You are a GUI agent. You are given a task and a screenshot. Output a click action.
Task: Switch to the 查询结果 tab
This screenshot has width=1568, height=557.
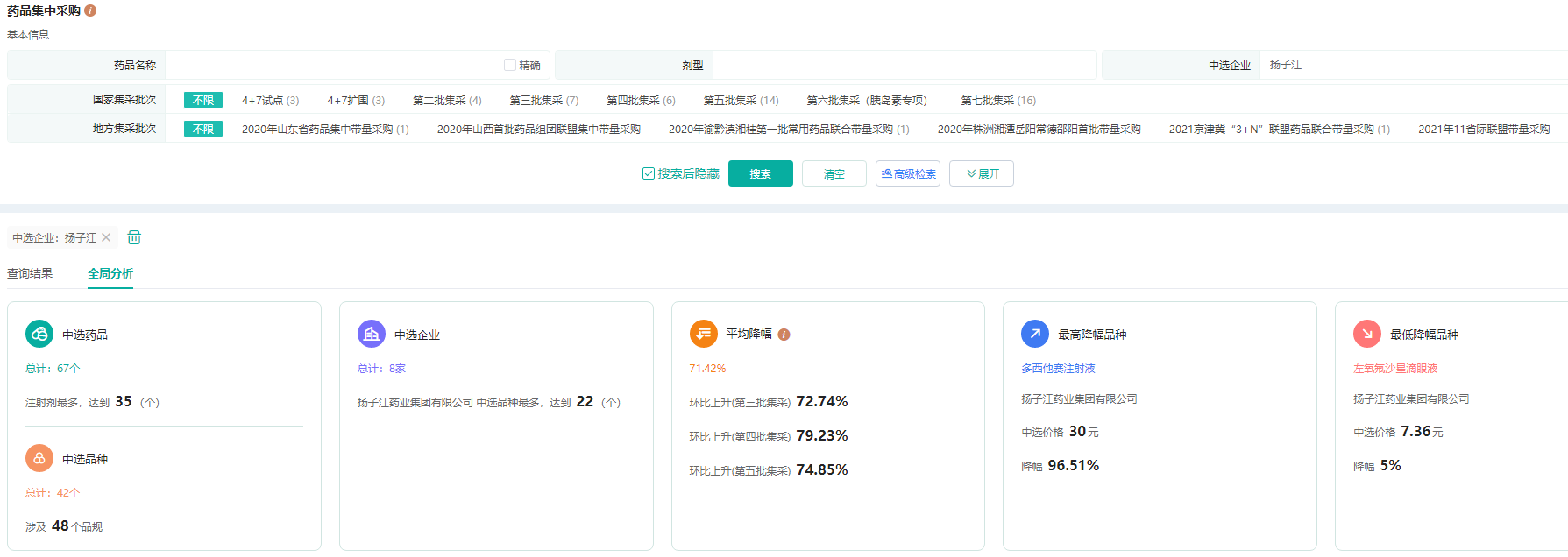pos(30,273)
